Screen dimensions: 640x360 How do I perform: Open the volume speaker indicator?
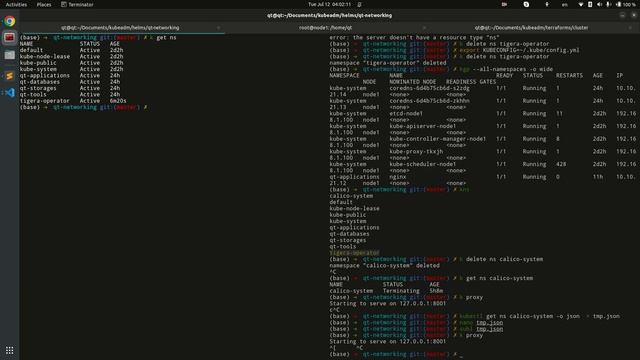point(599,4)
